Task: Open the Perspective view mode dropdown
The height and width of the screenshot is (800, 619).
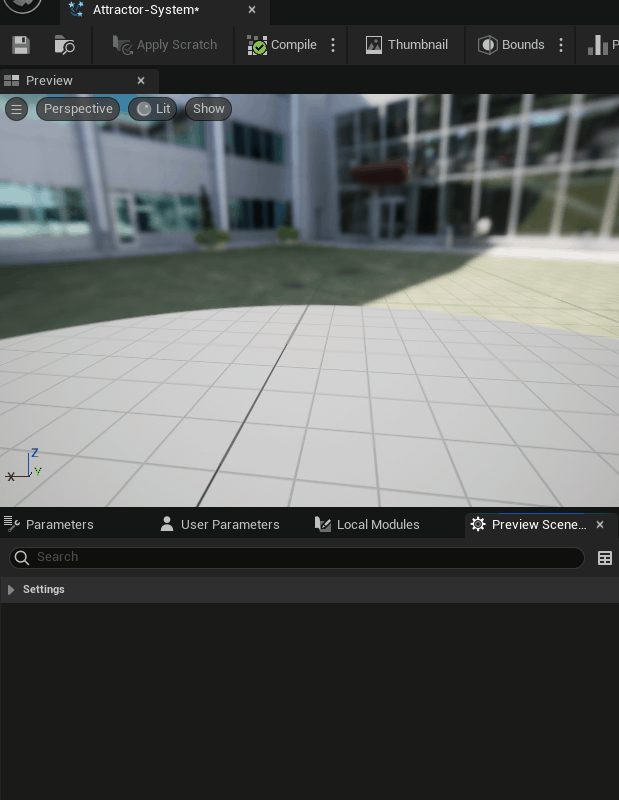Action: click(78, 109)
